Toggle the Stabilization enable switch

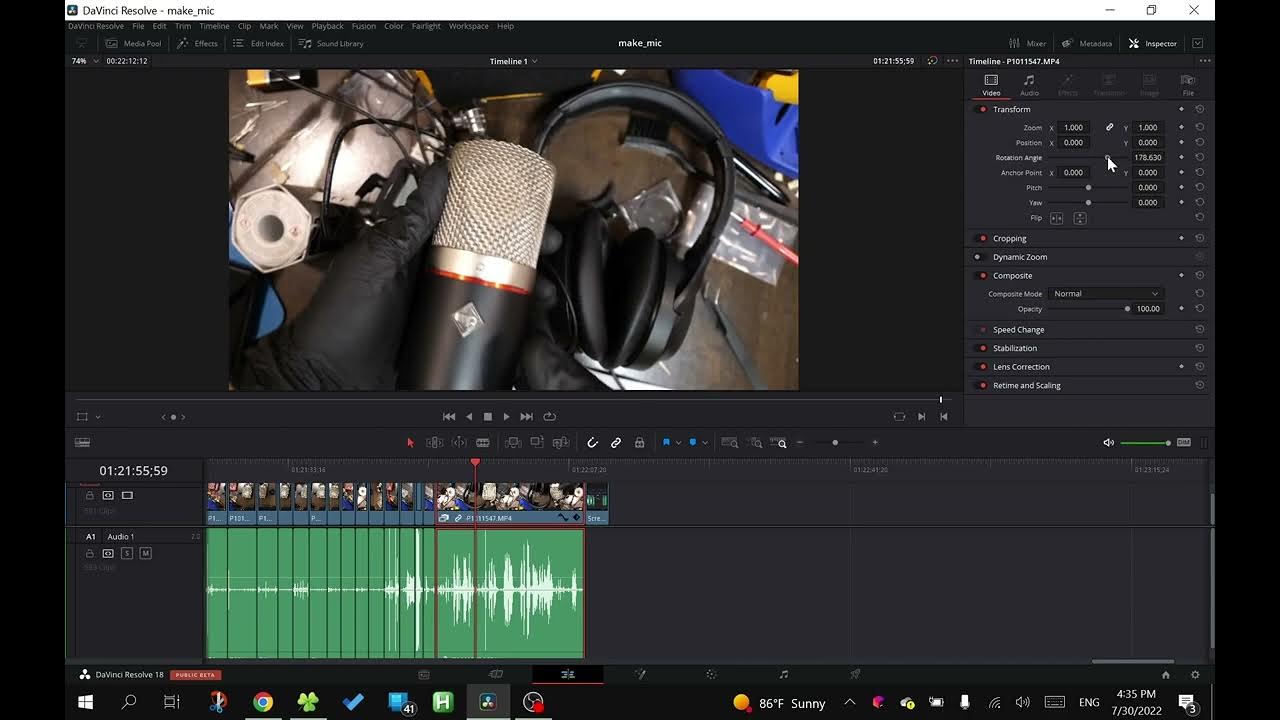pyautogui.click(x=983, y=348)
